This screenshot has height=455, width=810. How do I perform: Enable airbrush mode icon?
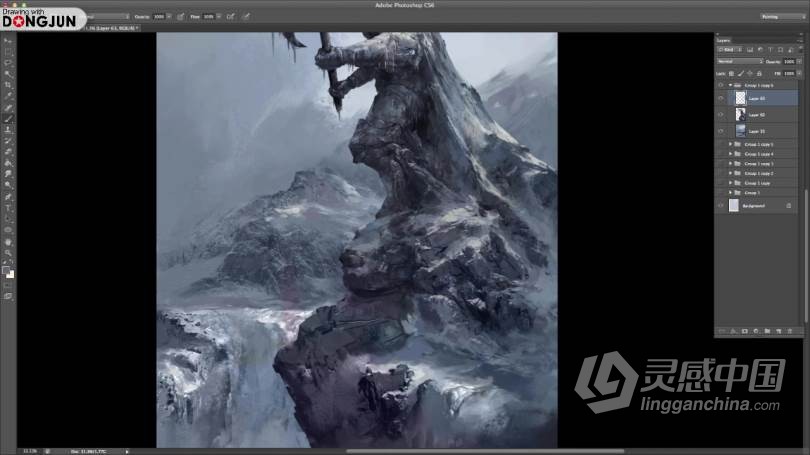tap(230, 17)
